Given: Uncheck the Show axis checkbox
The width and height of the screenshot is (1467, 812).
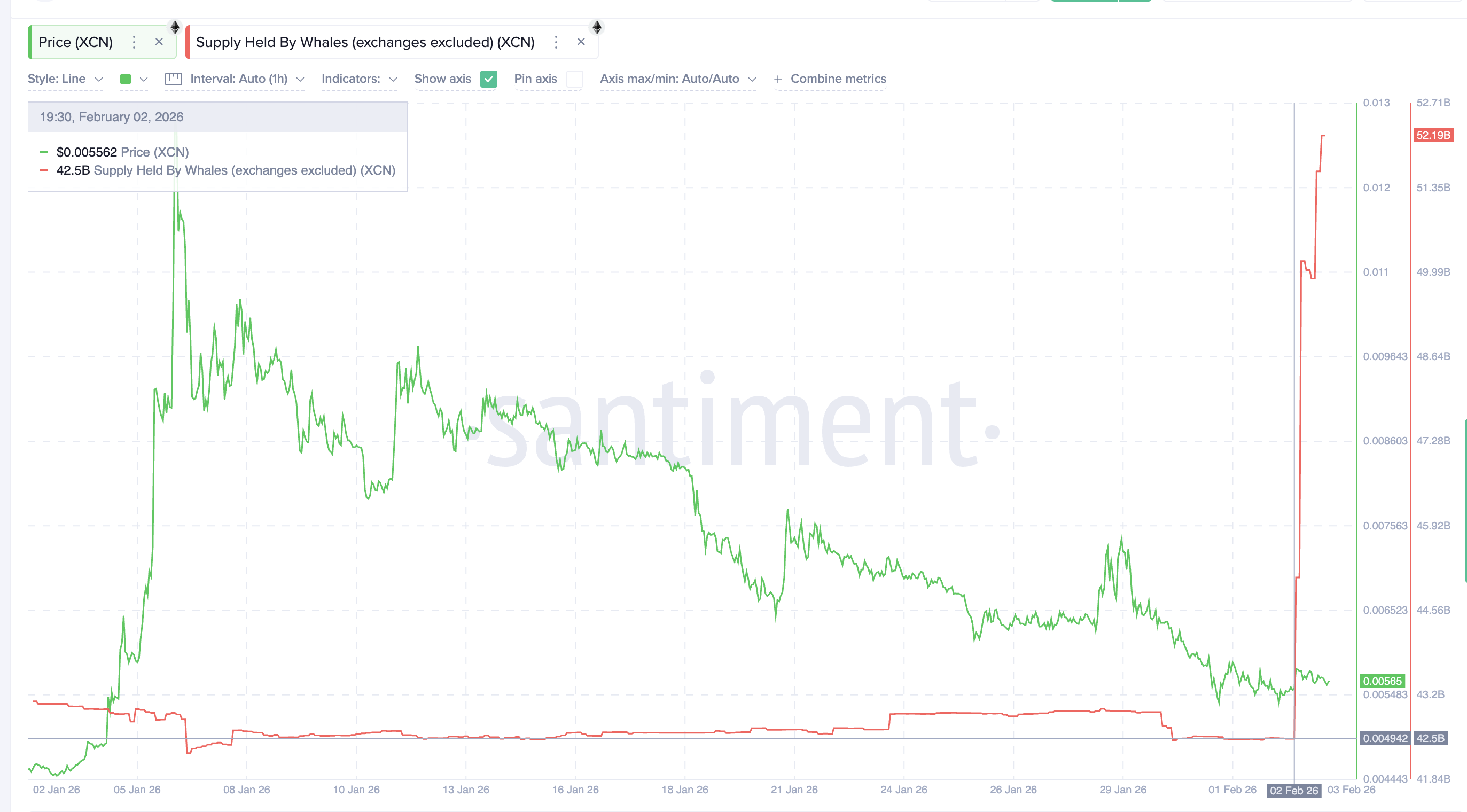Looking at the screenshot, I should (x=488, y=79).
